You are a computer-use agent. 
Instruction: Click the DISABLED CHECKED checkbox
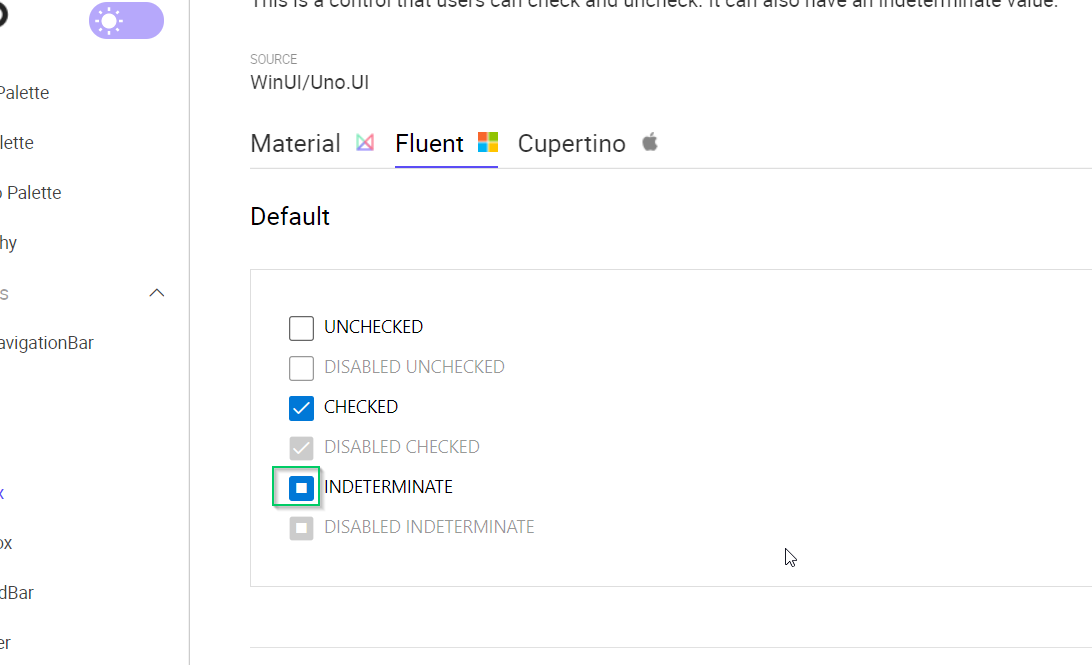(301, 448)
